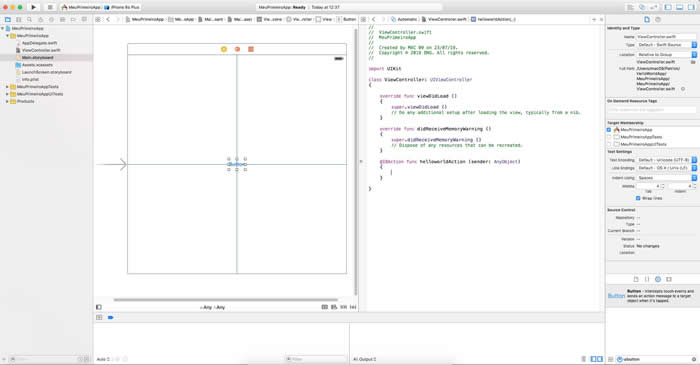Stop the running scheme

50,7
